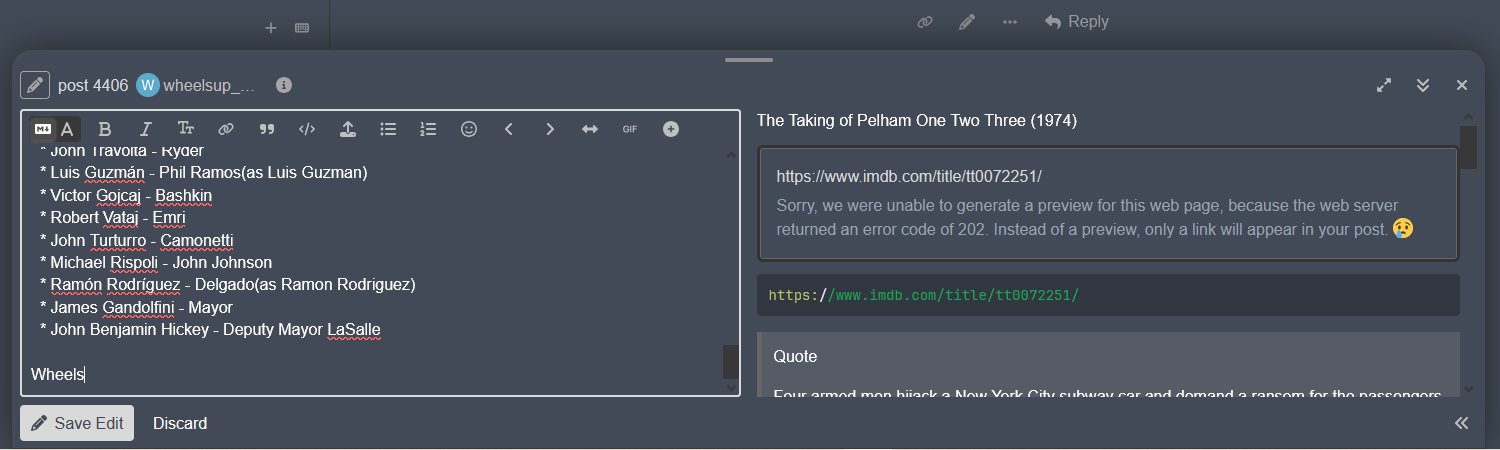Open the text size options
The height and width of the screenshot is (450, 1500).
186,129
